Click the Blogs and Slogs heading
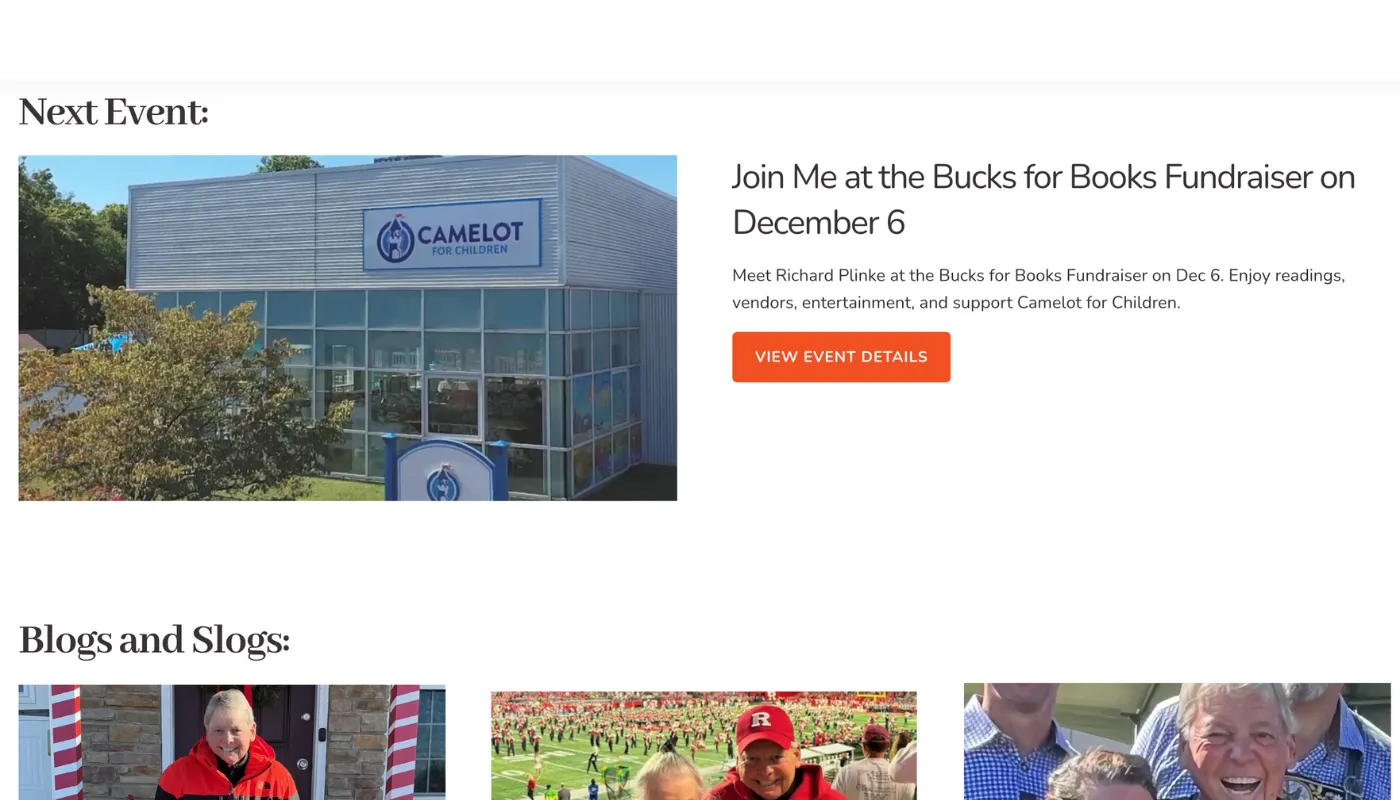Viewport: 1400px width, 800px height. (x=154, y=640)
